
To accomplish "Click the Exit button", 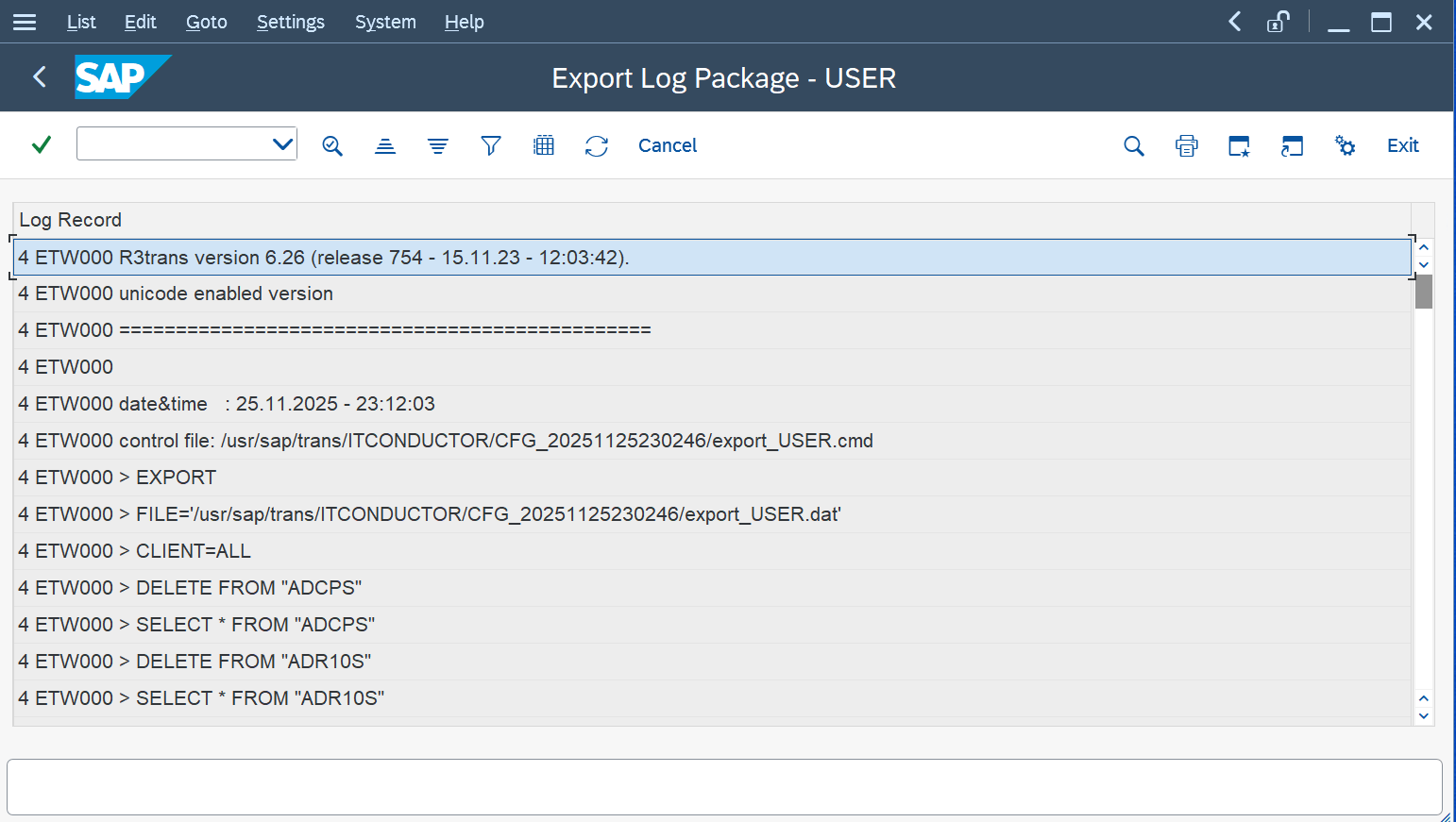I will (x=1402, y=145).
